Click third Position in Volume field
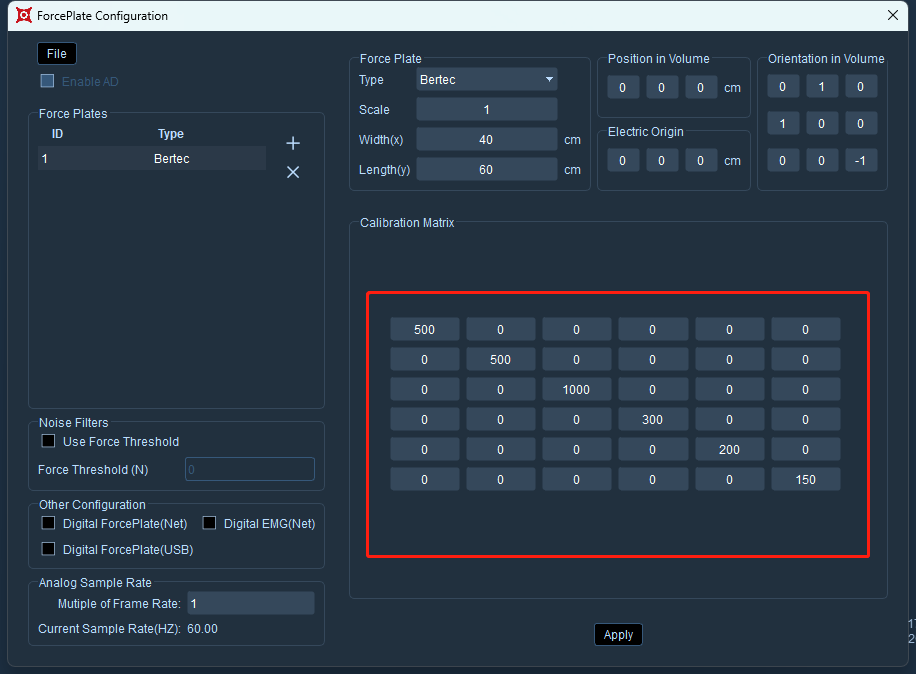 click(x=701, y=88)
